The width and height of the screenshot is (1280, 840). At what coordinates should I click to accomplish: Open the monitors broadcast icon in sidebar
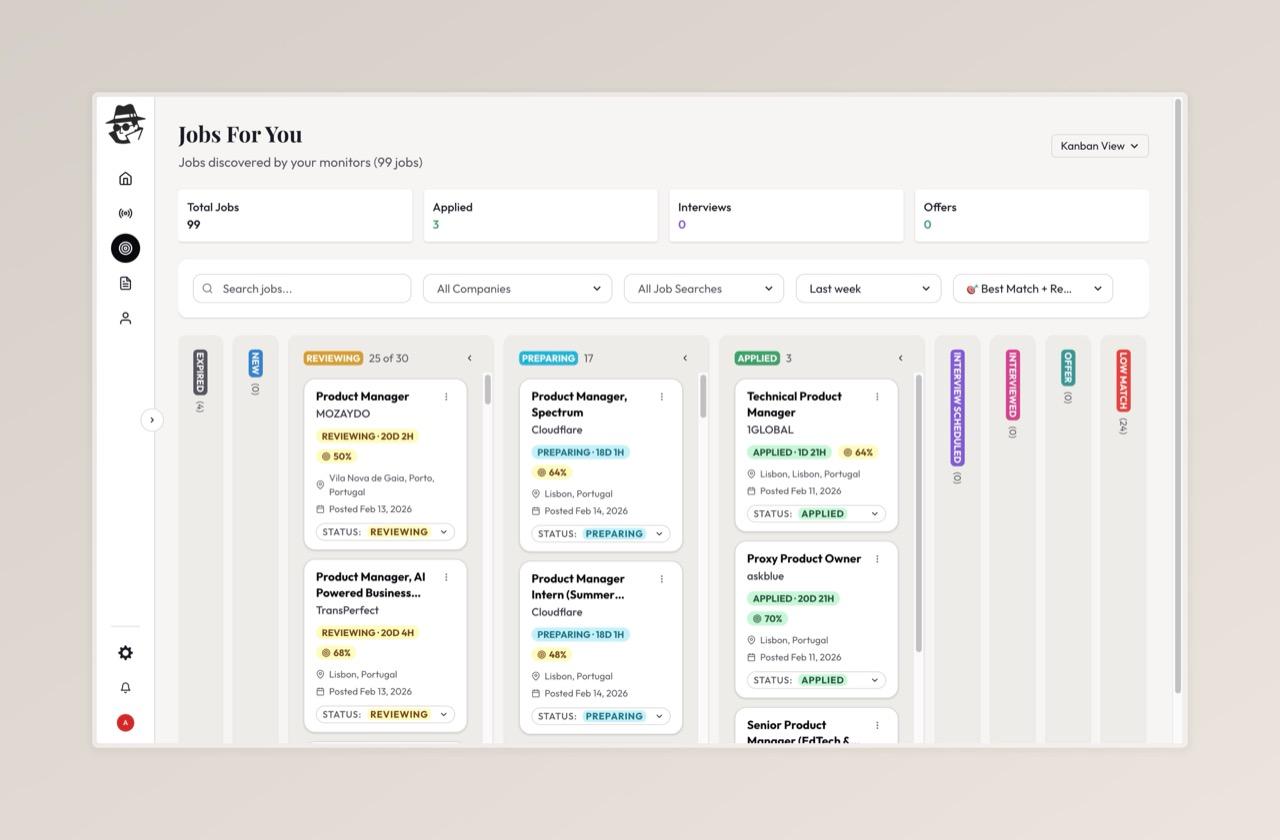pos(125,212)
